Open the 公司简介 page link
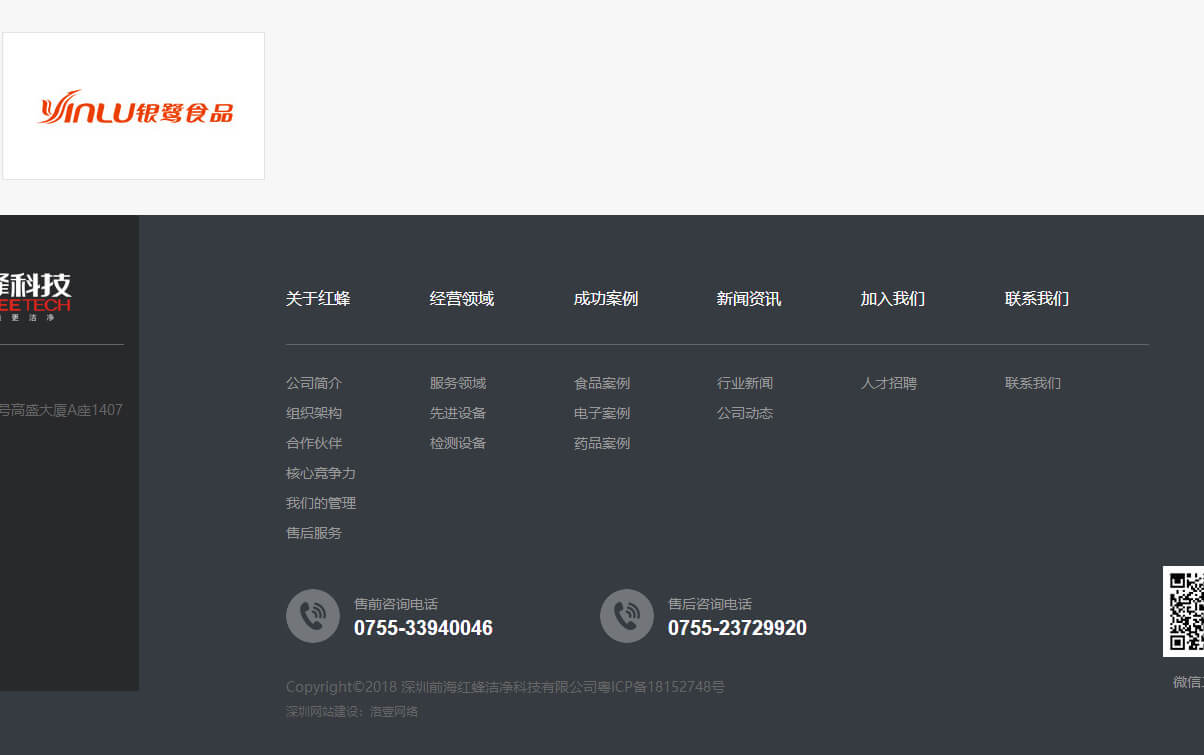The image size is (1204, 755). point(313,383)
